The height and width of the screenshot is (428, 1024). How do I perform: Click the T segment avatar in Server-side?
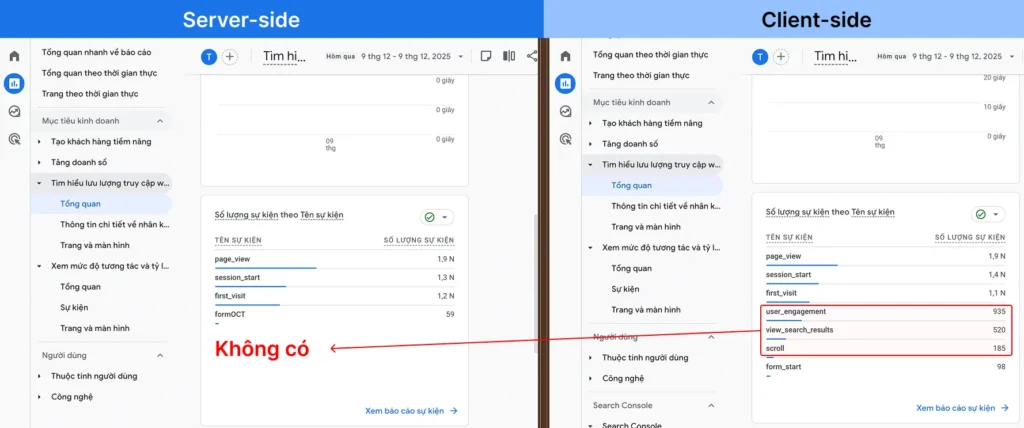[208, 57]
